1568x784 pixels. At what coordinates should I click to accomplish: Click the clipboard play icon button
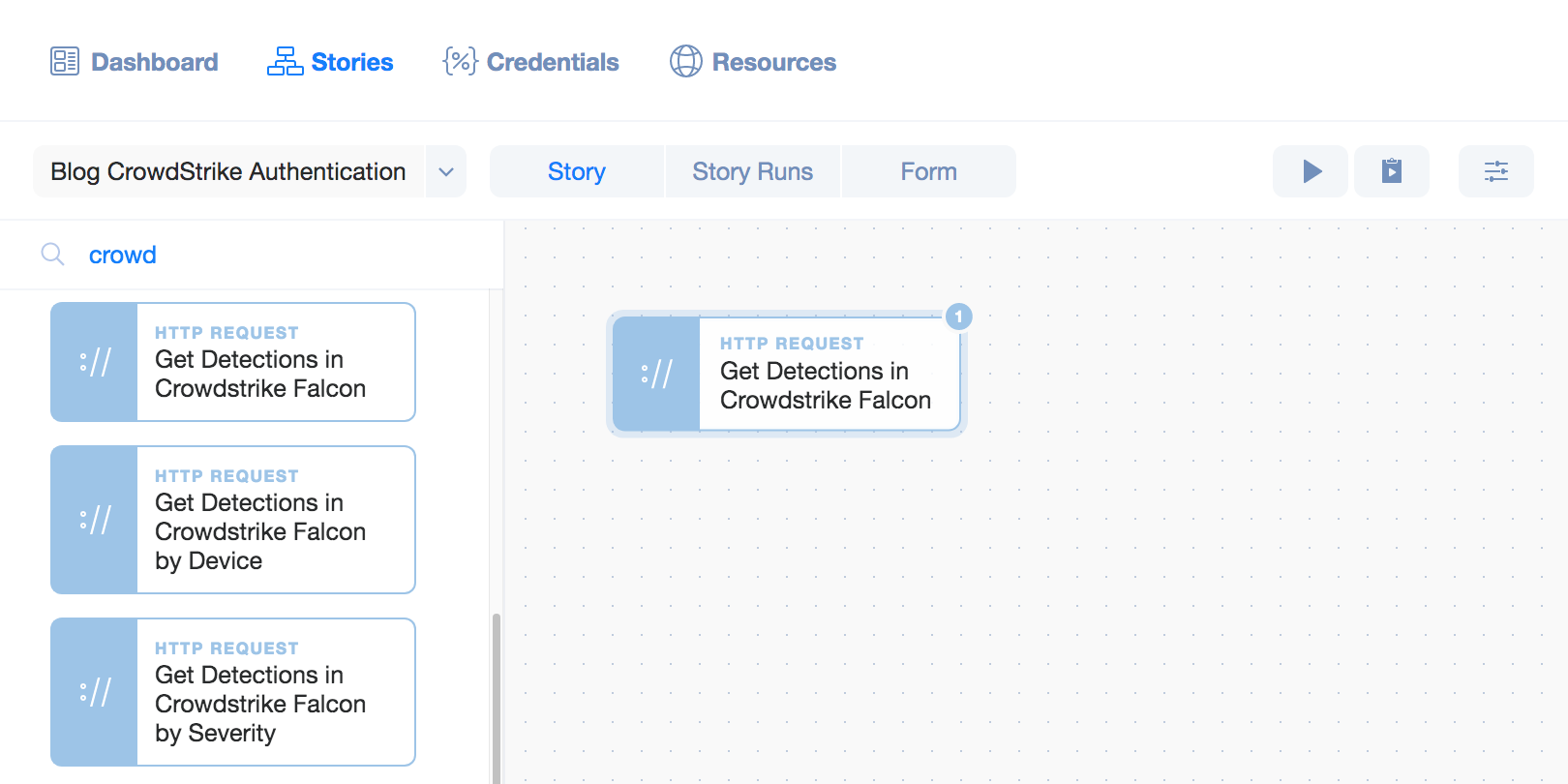click(1392, 172)
